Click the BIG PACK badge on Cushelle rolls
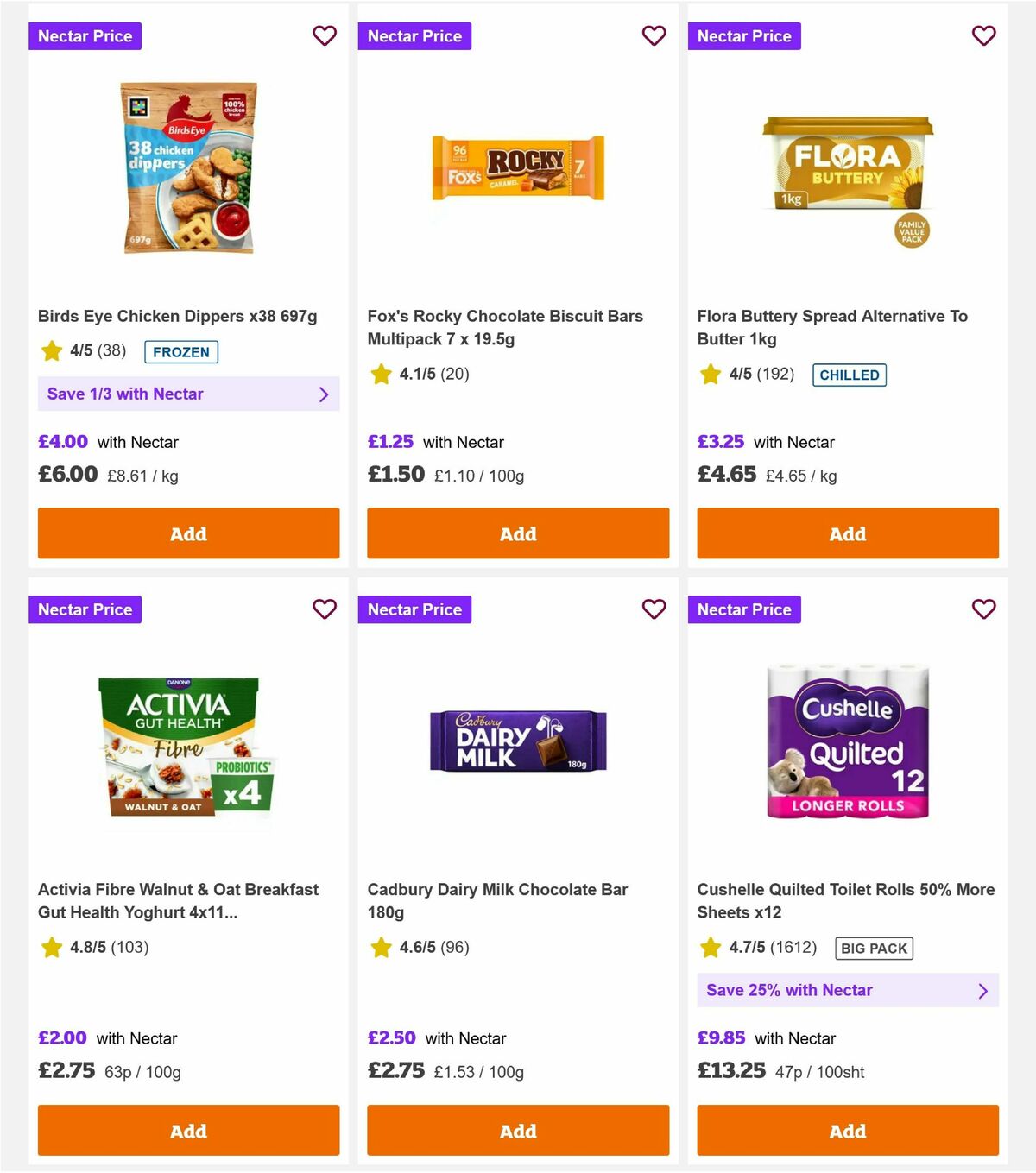Image resolution: width=1036 pixels, height=1173 pixels. 874,948
